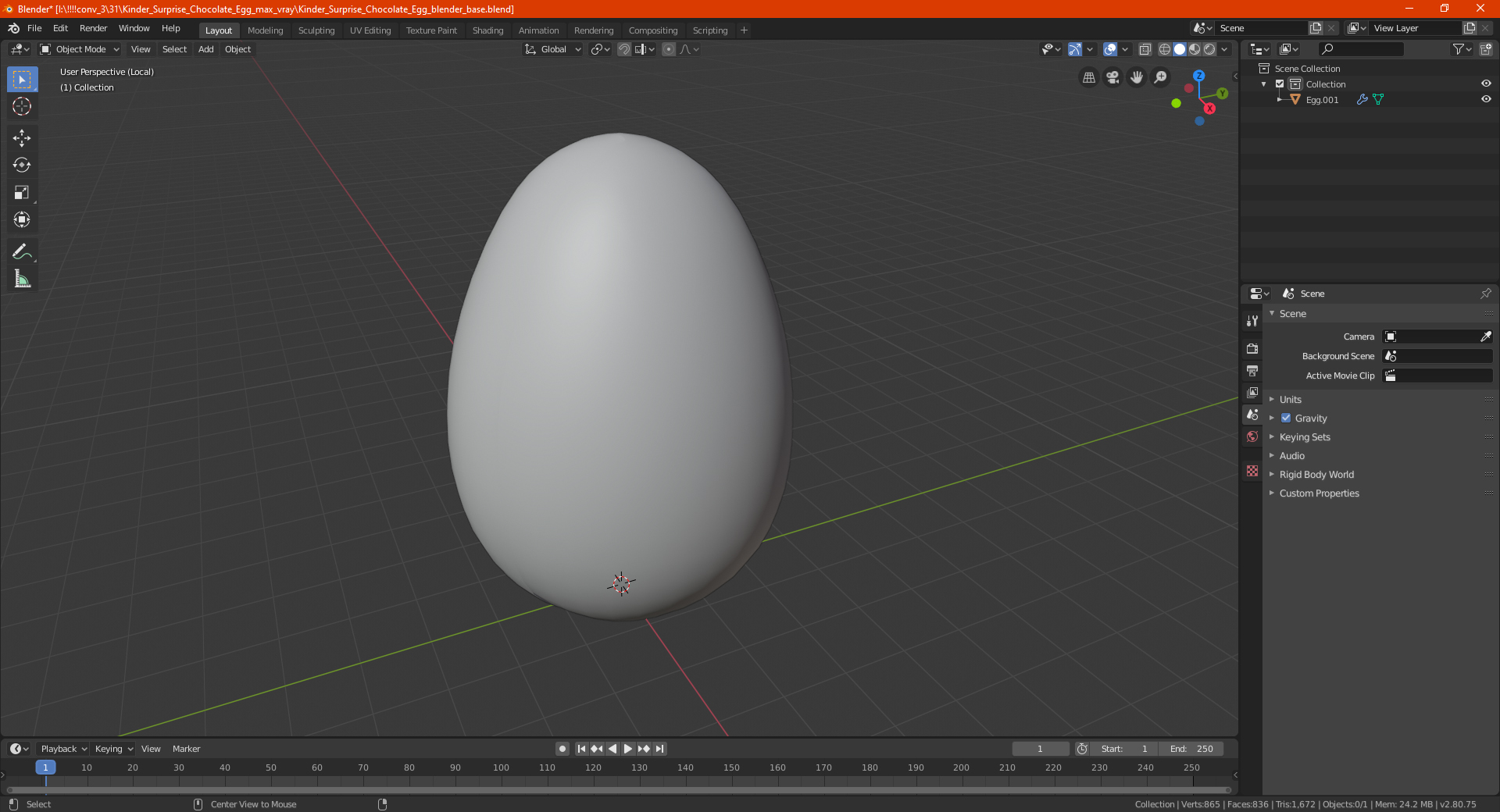Click the zoom view magnifier icon

click(x=1161, y=77)
